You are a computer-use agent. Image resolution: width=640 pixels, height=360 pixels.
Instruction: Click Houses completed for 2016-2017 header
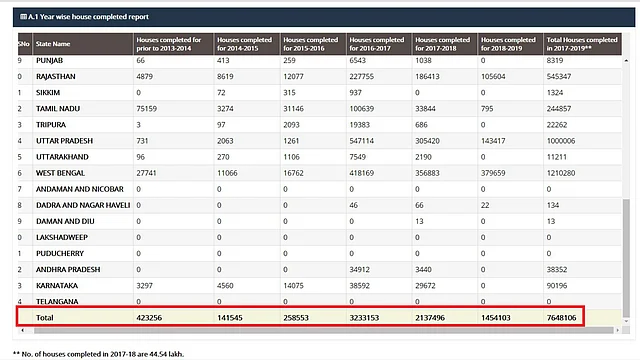coord(377,44)
